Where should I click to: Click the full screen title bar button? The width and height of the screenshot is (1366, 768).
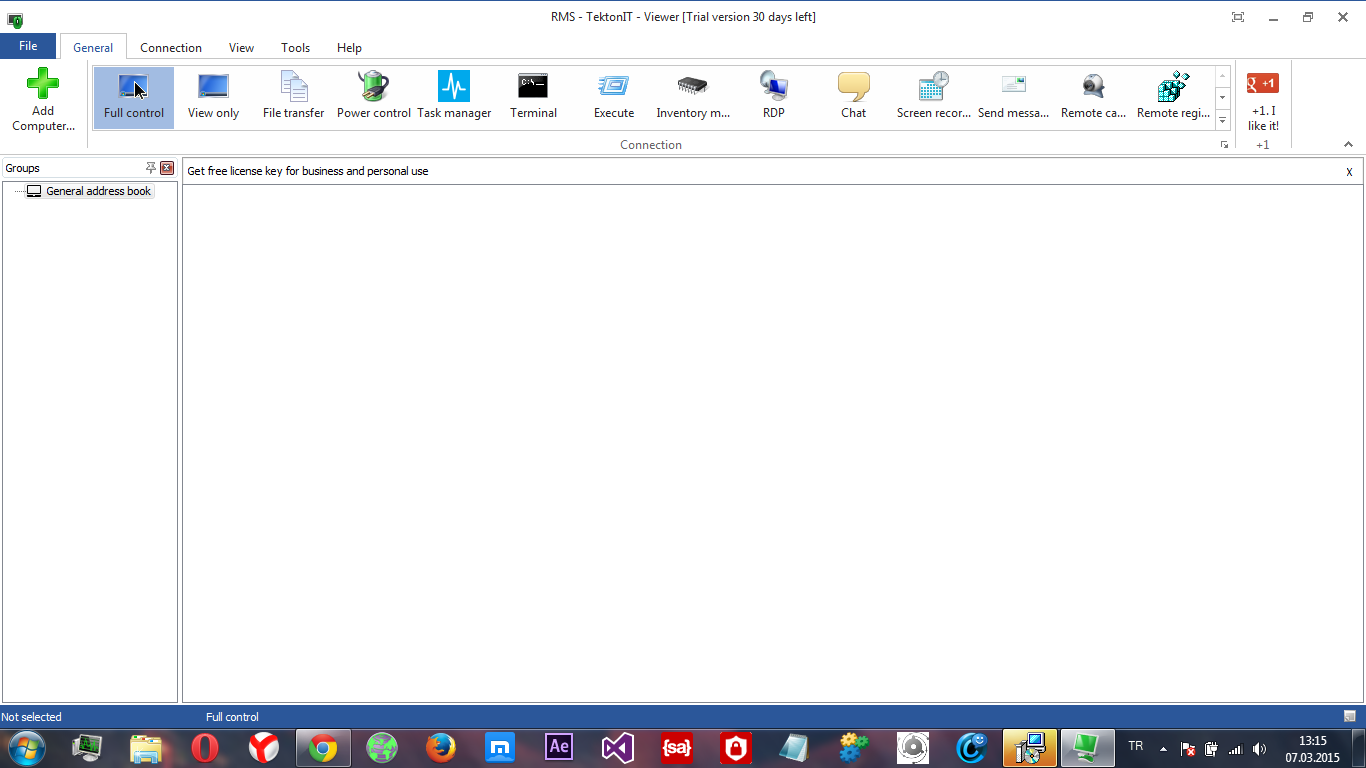coord(1238,17)
